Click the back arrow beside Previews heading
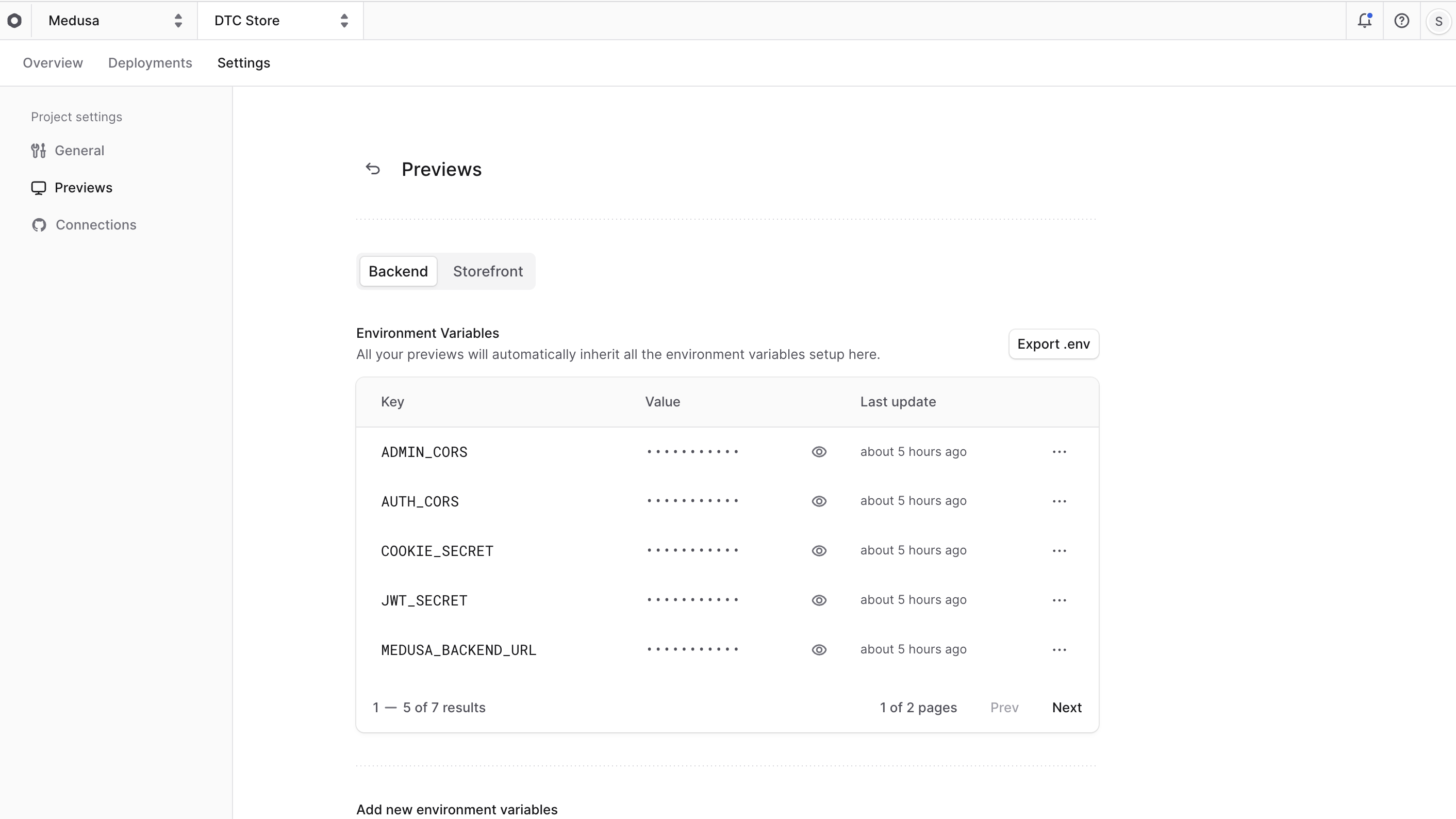Screen dimensions: 1456x819 [x=373, y=169]
